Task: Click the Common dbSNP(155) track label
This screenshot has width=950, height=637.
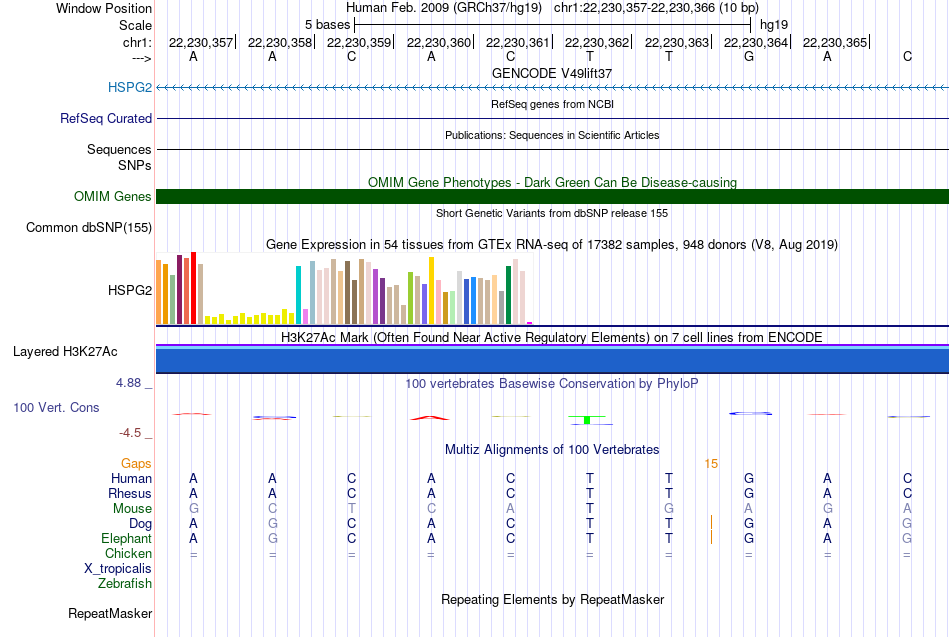Action: [88, 227]
